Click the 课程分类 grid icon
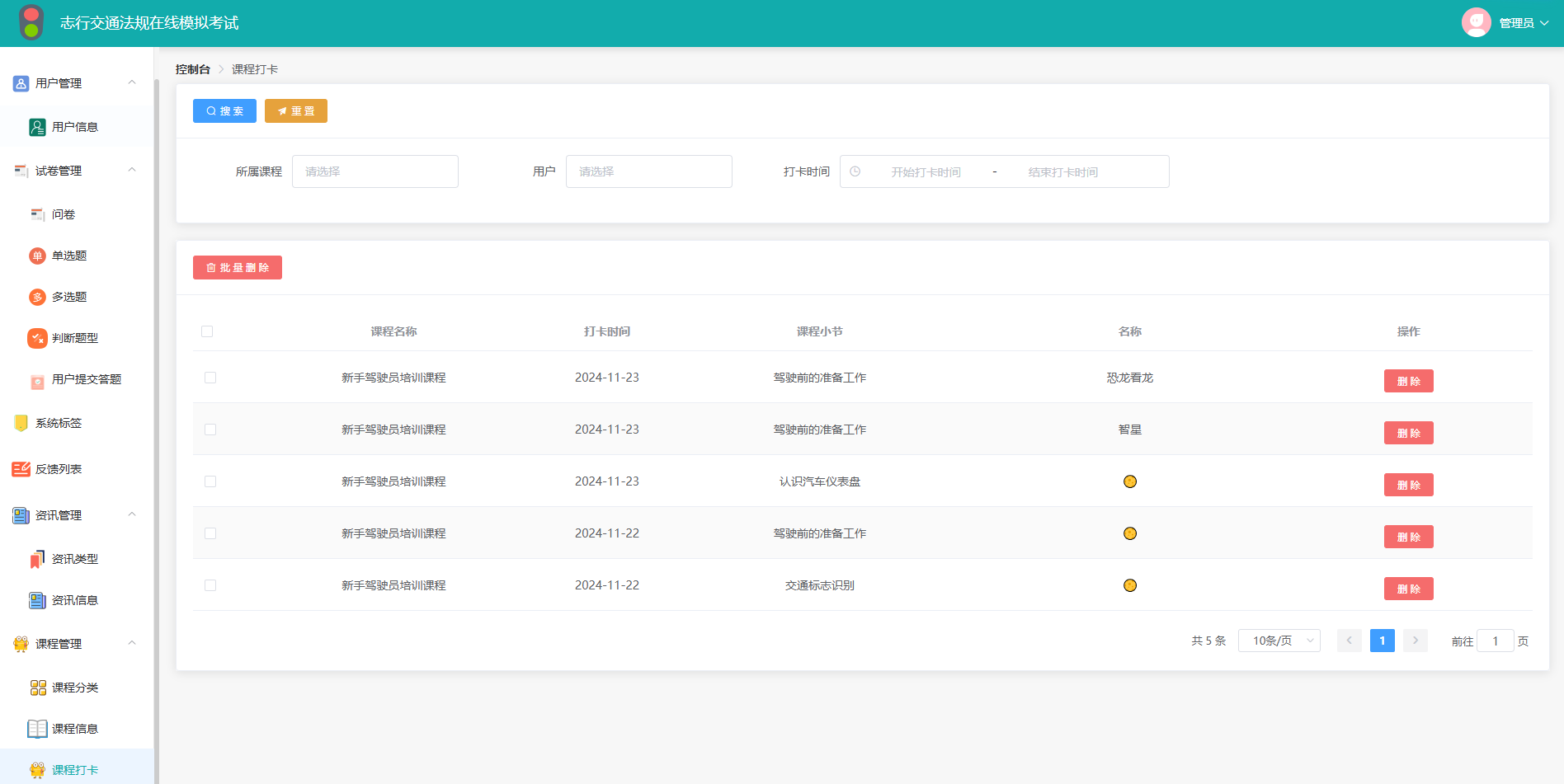The height and width of the screenshot is (784, 1564). (x=37, y=688)
